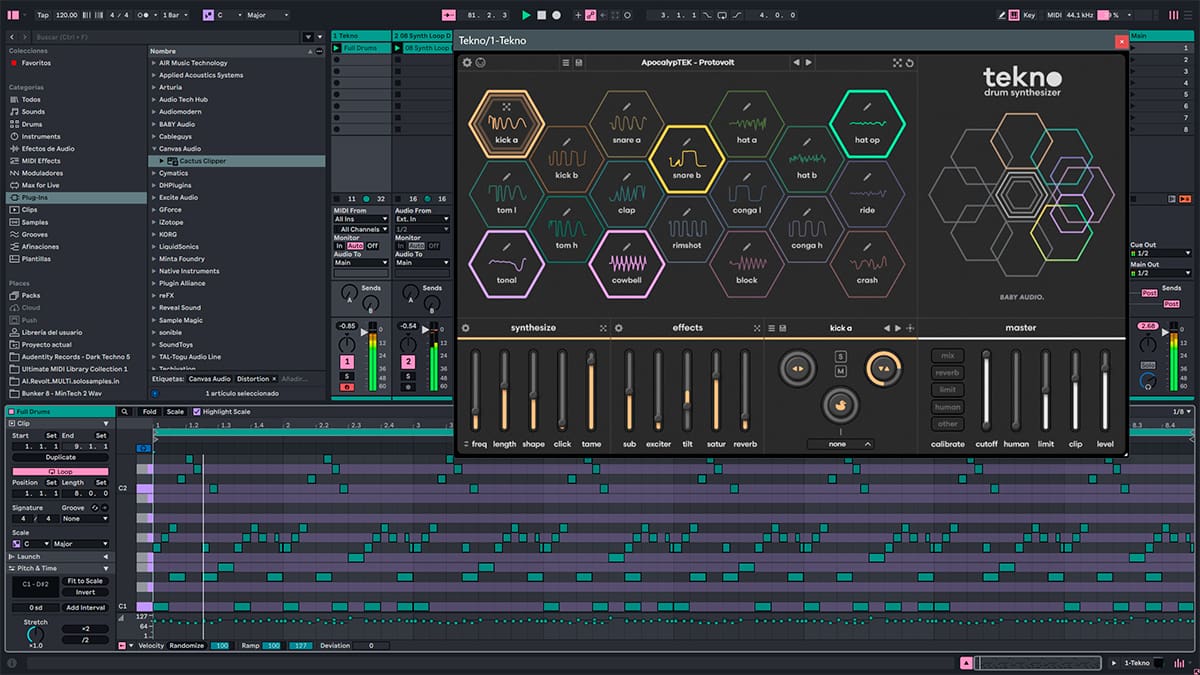Solo kick a with the S button
Image resolution: width=1200 pixels, height=675 pixels.
click(841, 356)
